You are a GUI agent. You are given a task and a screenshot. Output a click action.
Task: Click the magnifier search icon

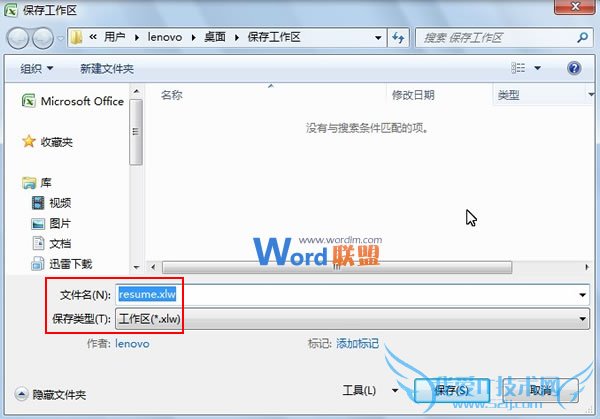point(582,37)
